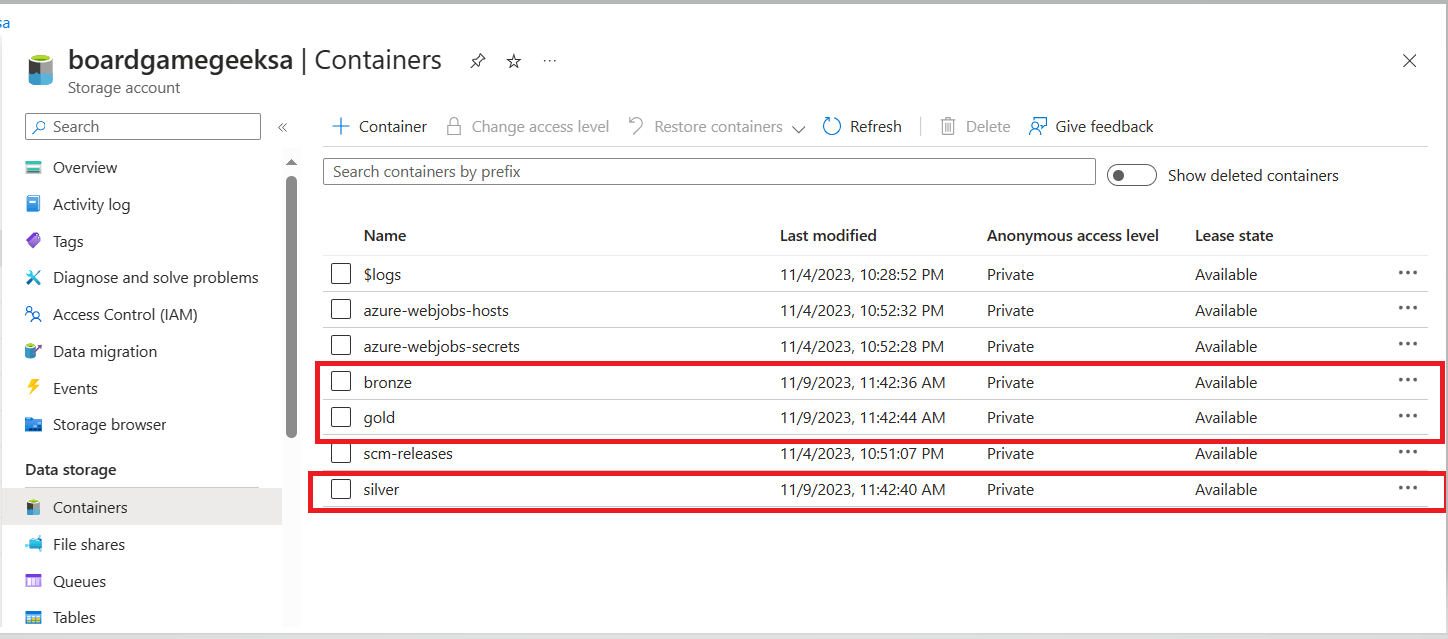Click the Storage browser icon

point(34,424)
